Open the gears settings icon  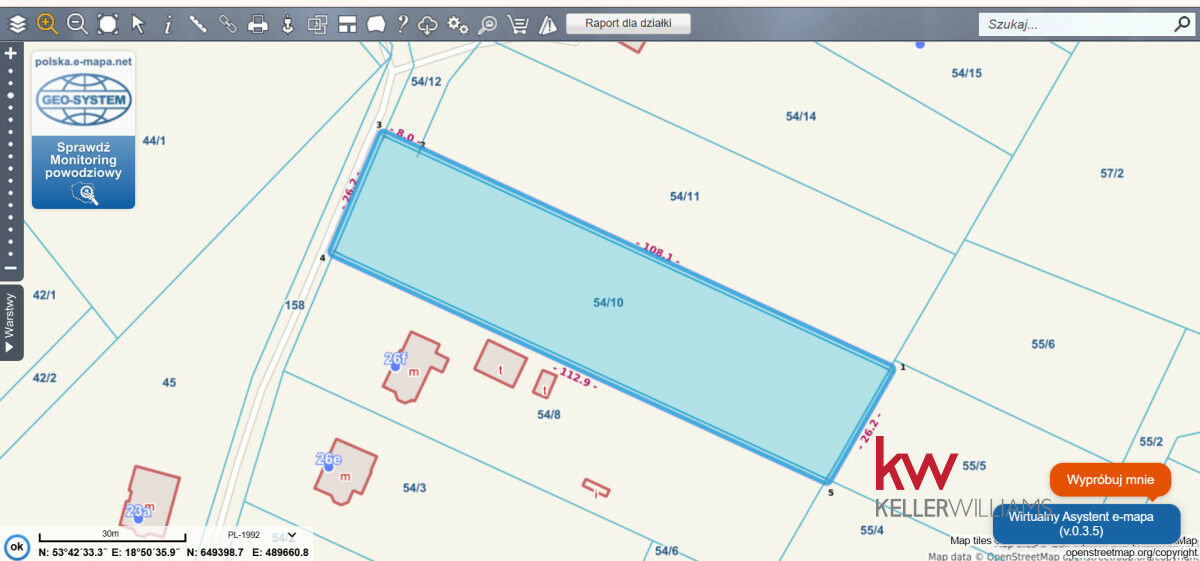coord(458,24)
